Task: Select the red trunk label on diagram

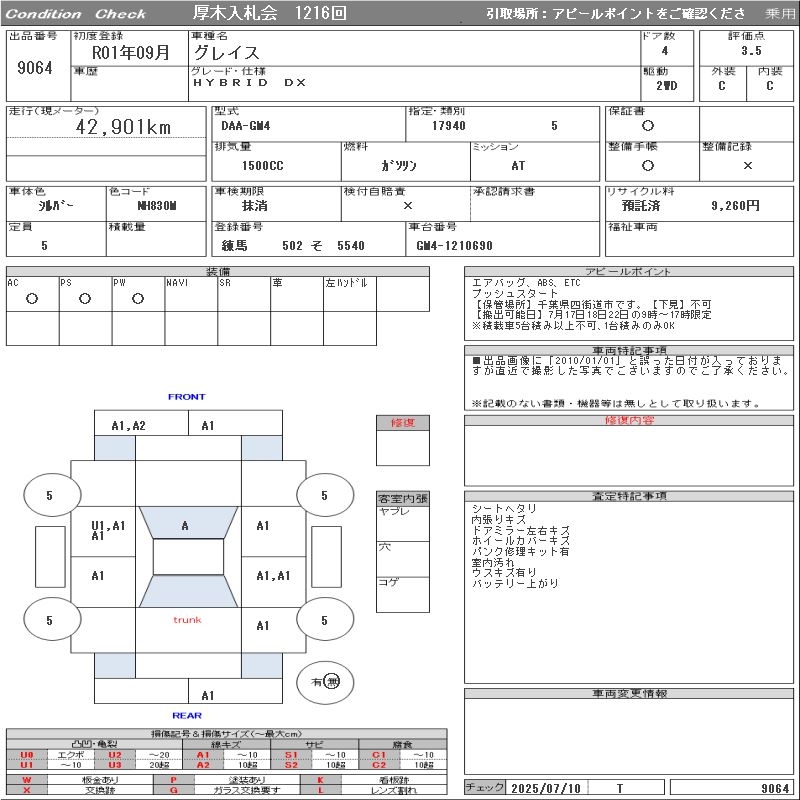Action: click(x=187, y=620)
